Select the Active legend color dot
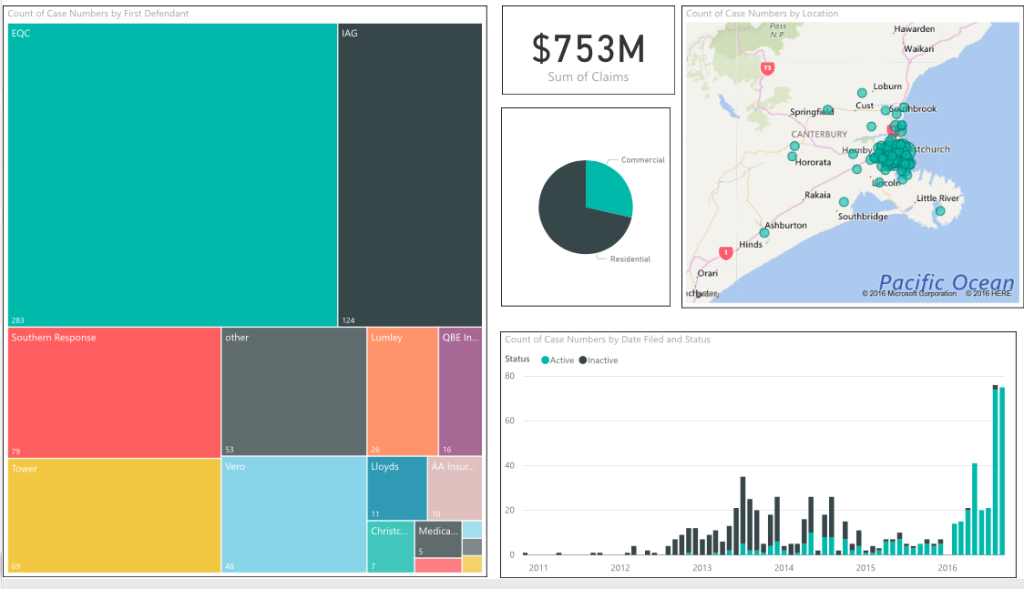The width and height of the screenshot is (1024, 589). [545, 360]
